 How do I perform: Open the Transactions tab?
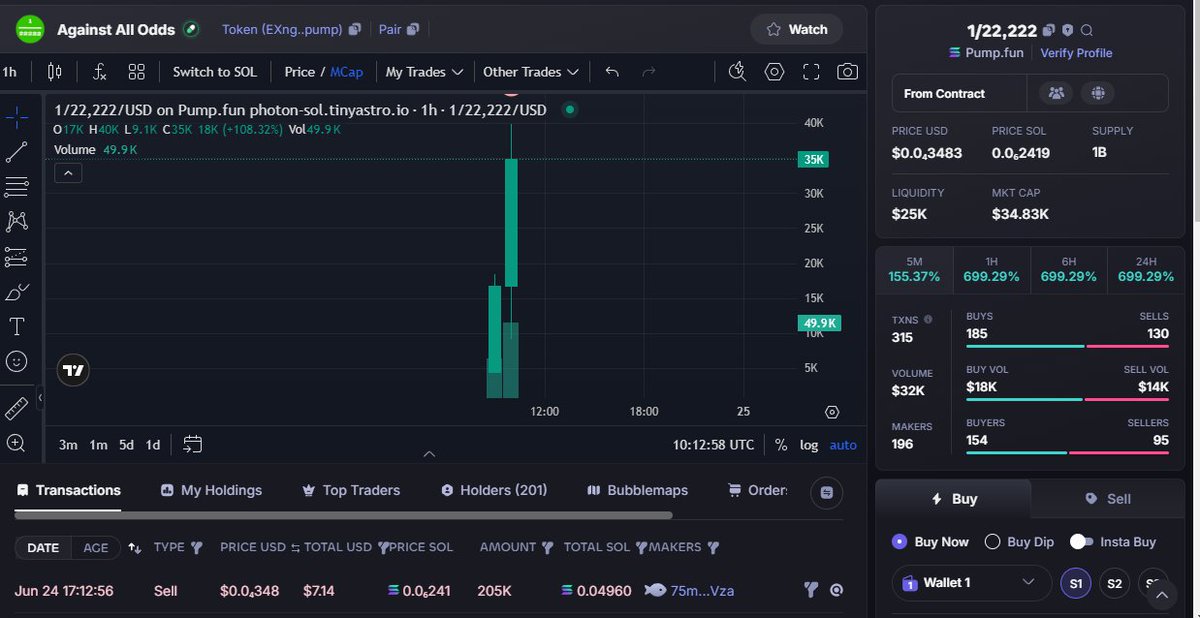[x=68, y=490]
